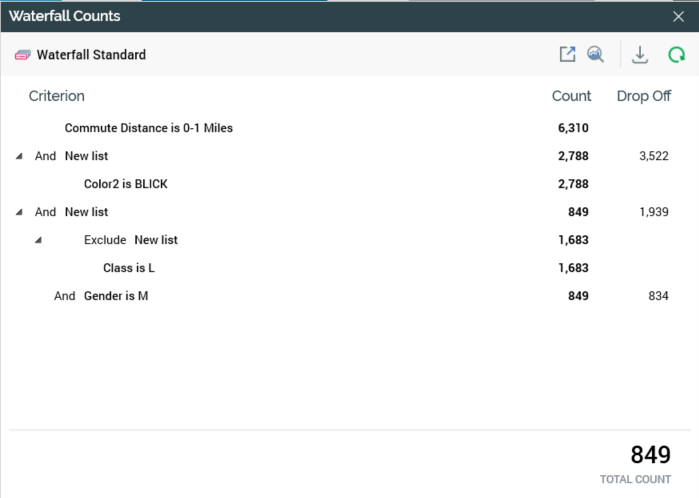Collapse the first And New list row
The image size is (699, 498).
point(19,156)
